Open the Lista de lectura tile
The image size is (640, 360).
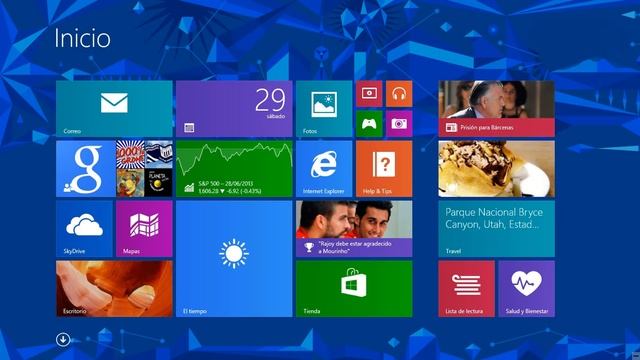466,289
